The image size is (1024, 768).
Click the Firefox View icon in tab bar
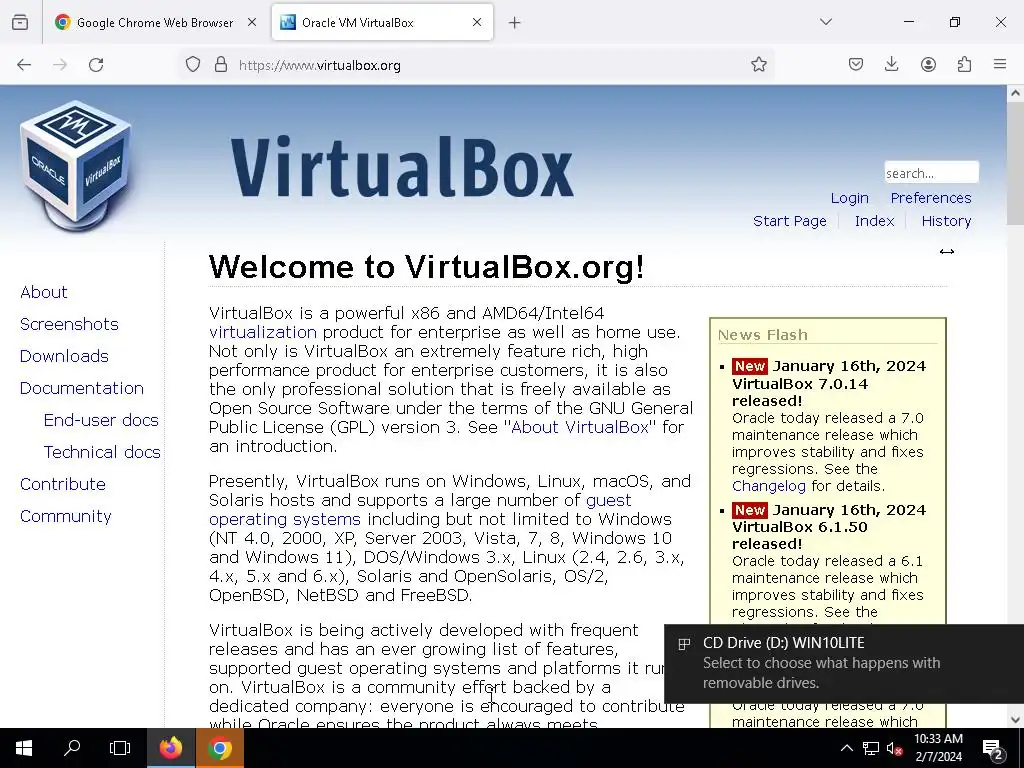(20, 22)
